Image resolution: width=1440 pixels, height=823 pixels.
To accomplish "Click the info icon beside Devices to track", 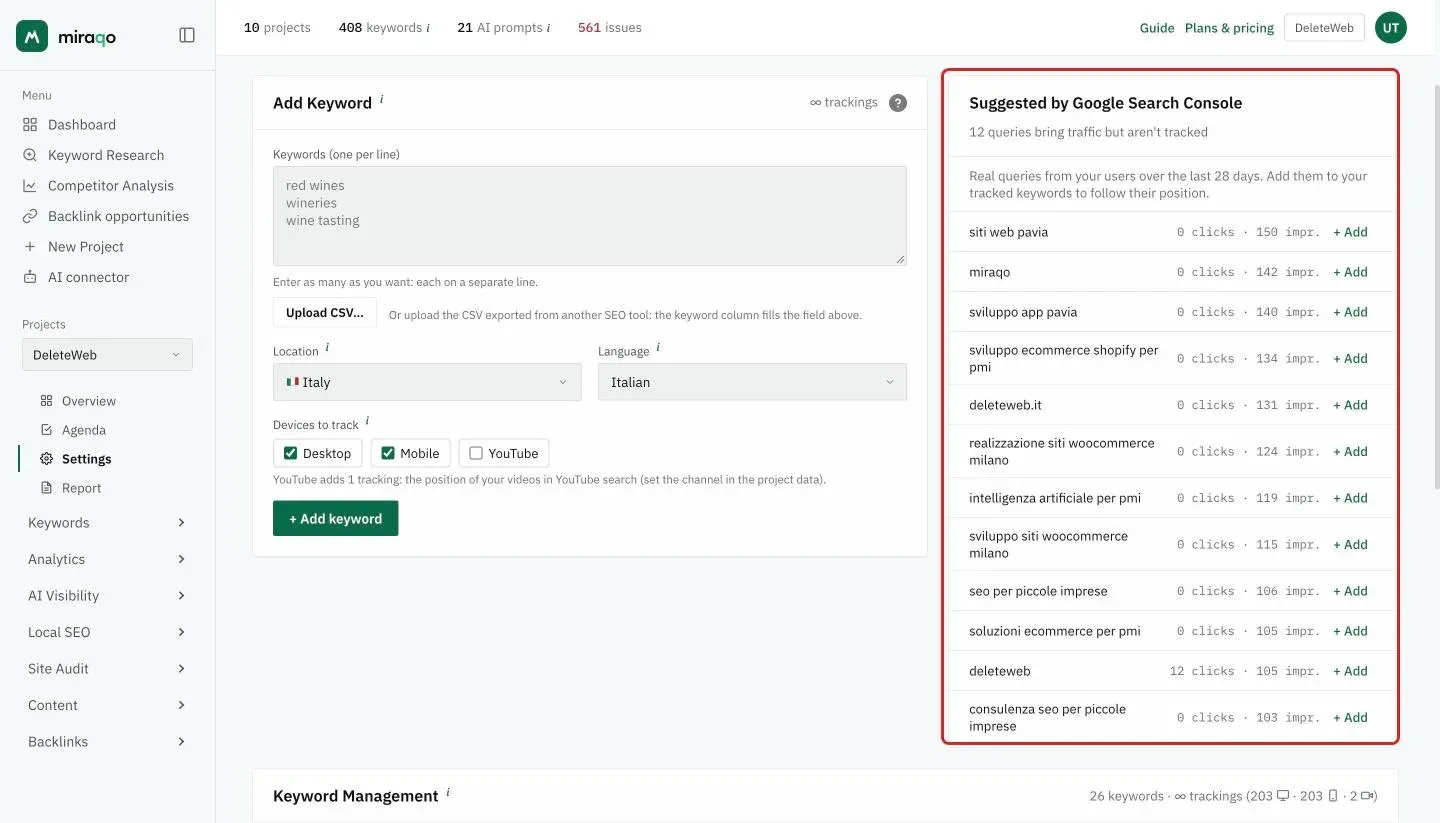I will click(x=367, y=421).
